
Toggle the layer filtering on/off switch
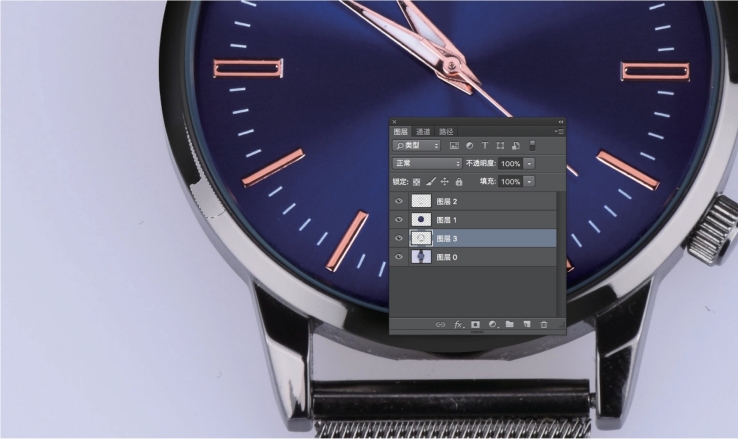coord(532,146)
